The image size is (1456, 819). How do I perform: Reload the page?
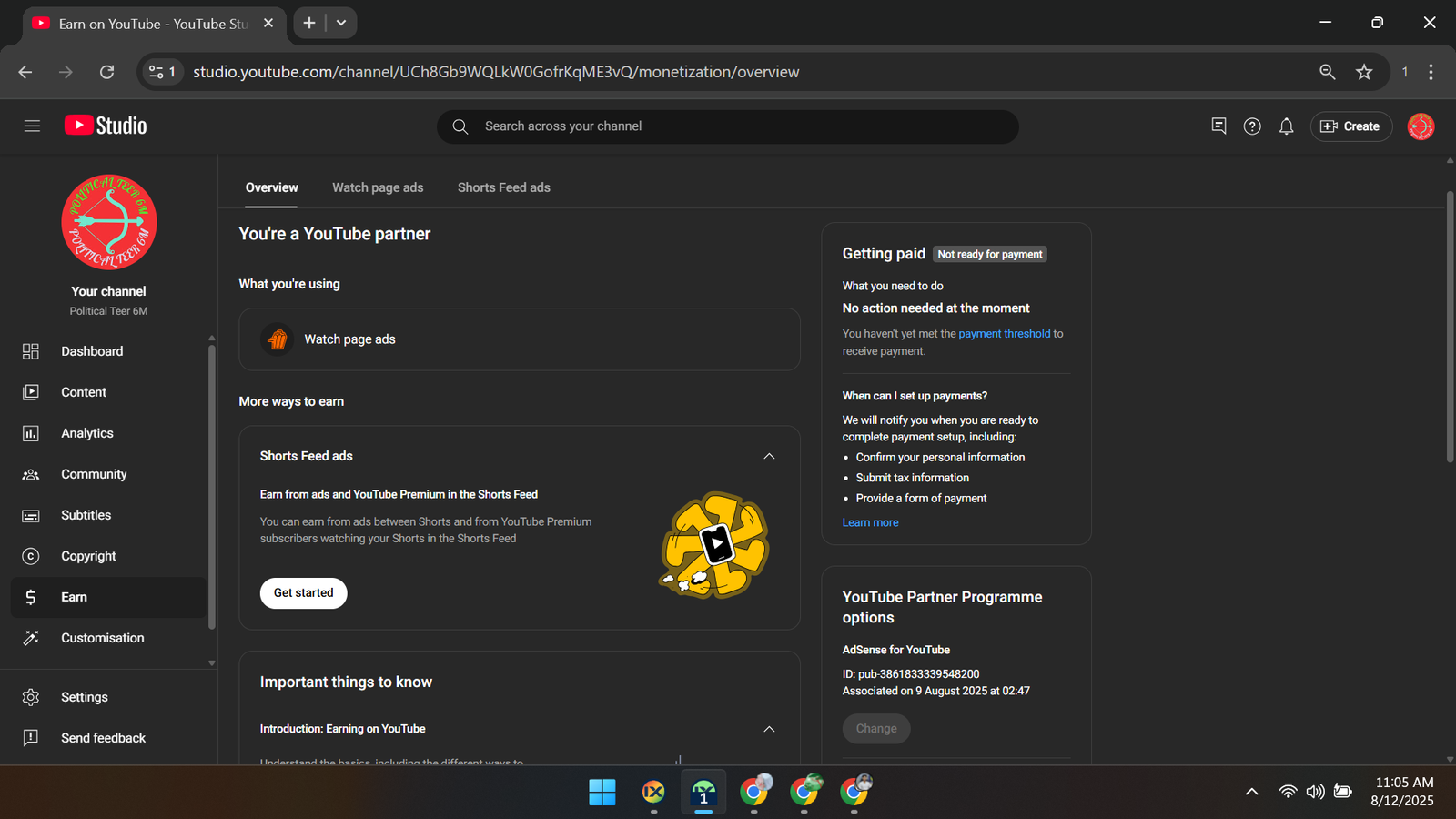pyautogui.click(x=106, y=72)
